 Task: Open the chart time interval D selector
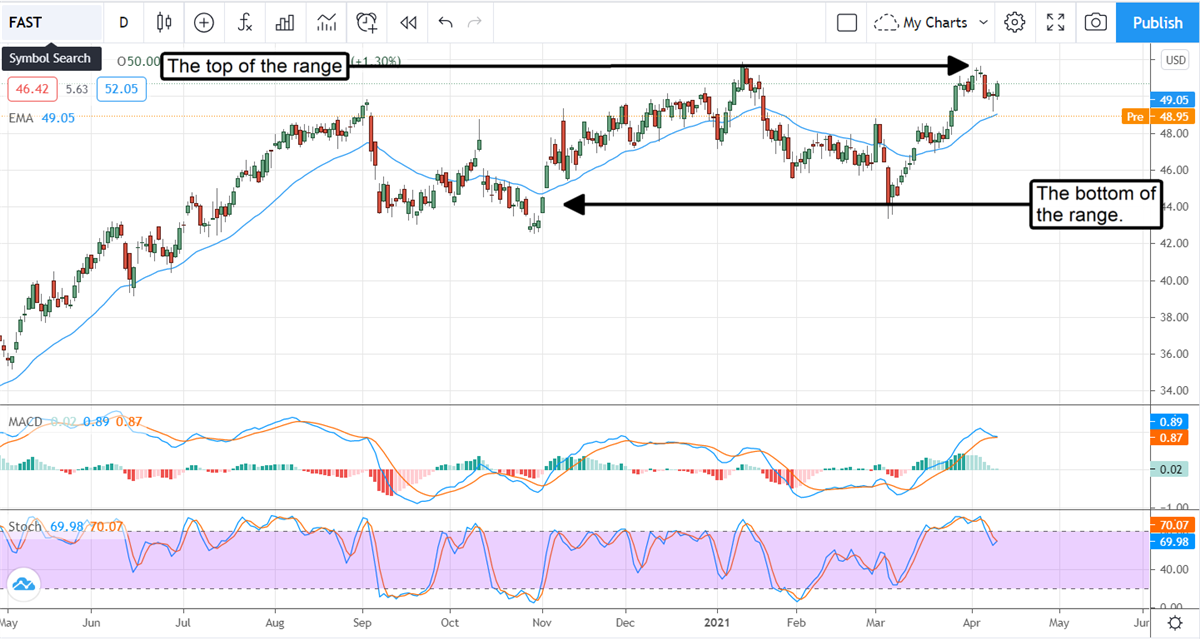tap(123, 22)
